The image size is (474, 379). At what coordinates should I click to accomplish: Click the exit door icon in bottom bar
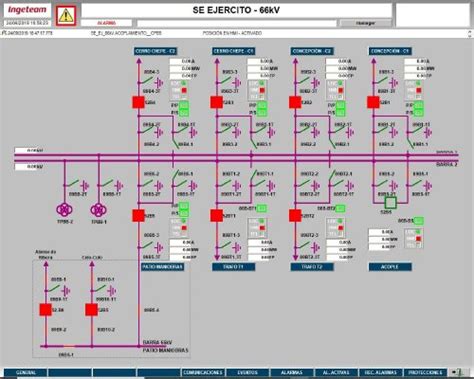point(459,372)
